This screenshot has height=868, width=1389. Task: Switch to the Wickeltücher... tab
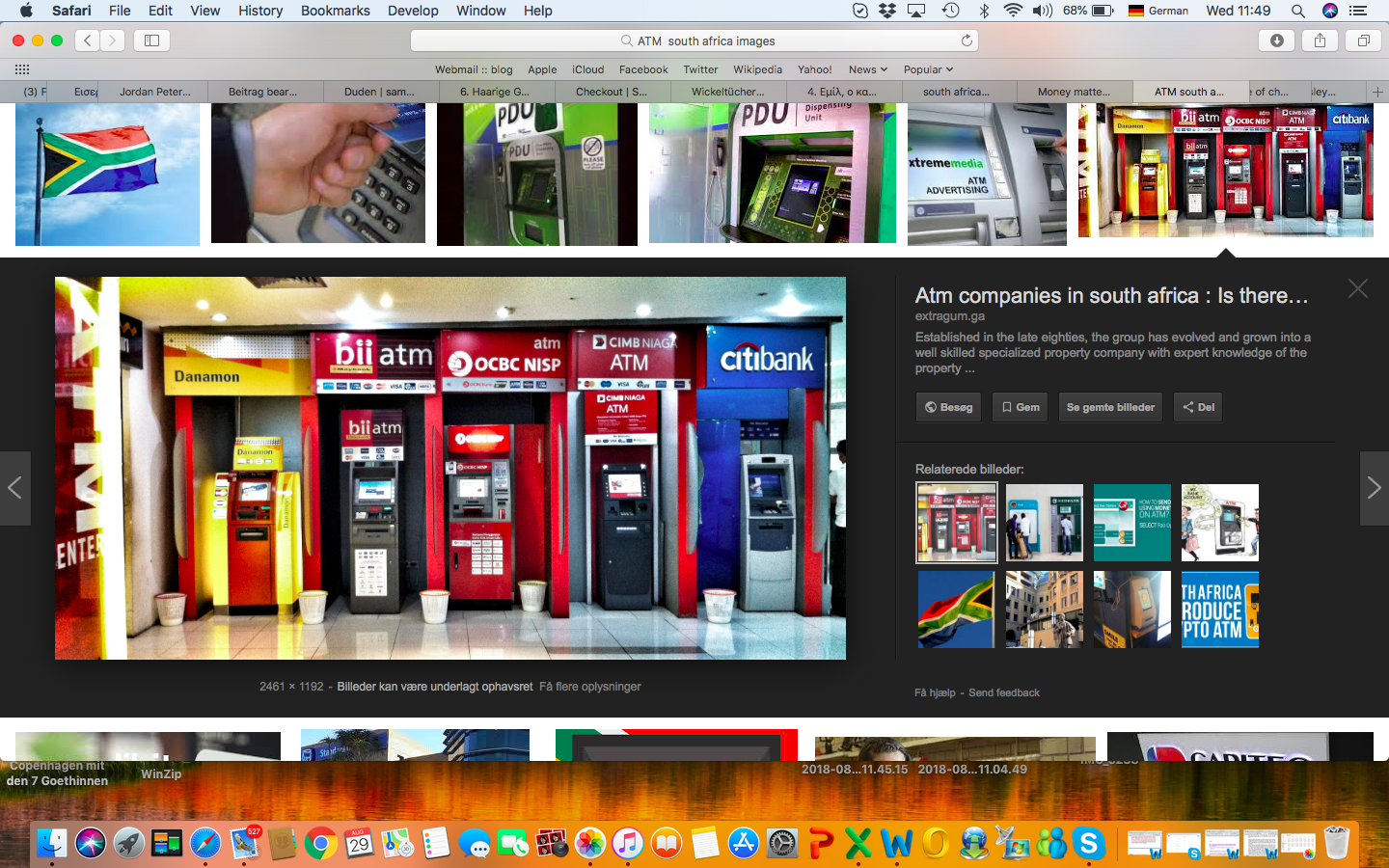pyautogui.click(x=727, y=92)
